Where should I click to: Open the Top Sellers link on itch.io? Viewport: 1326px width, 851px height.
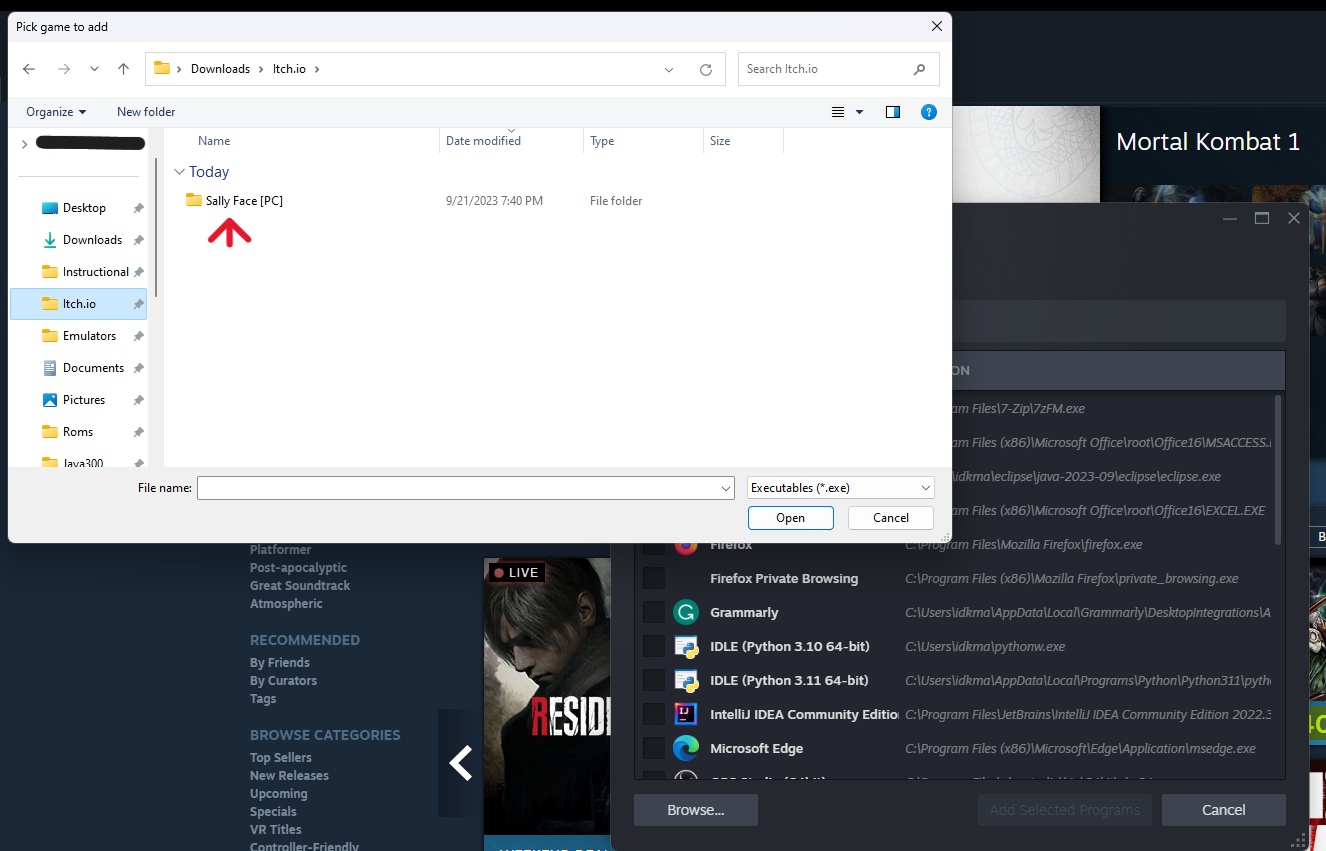point(280,757)
